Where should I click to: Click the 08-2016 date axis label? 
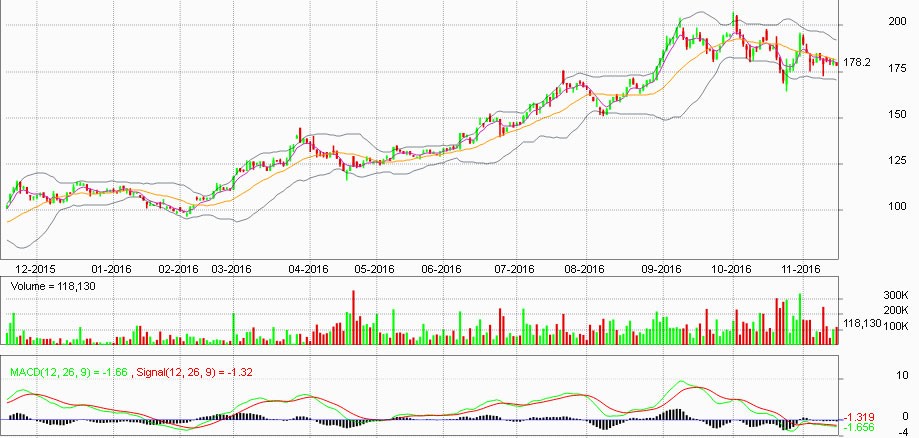point(585,269)
